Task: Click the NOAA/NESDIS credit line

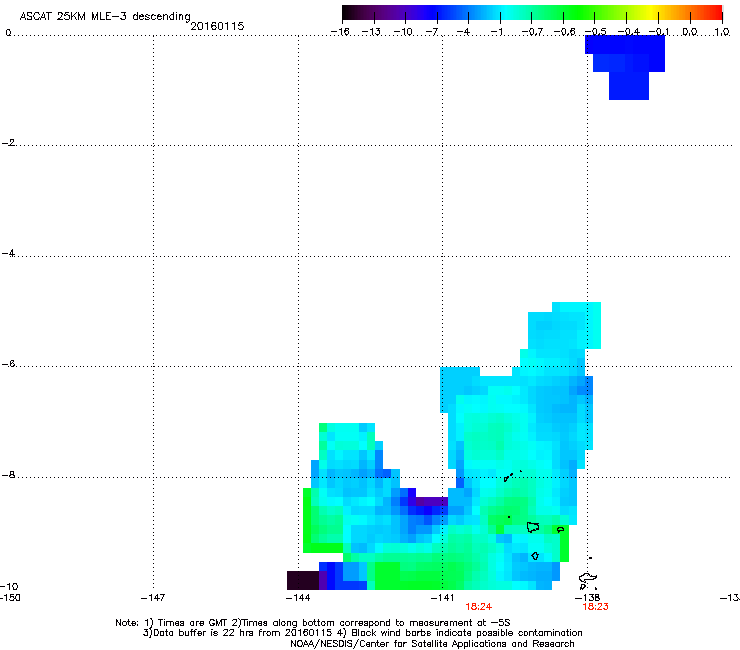Action: coord(432,644)
